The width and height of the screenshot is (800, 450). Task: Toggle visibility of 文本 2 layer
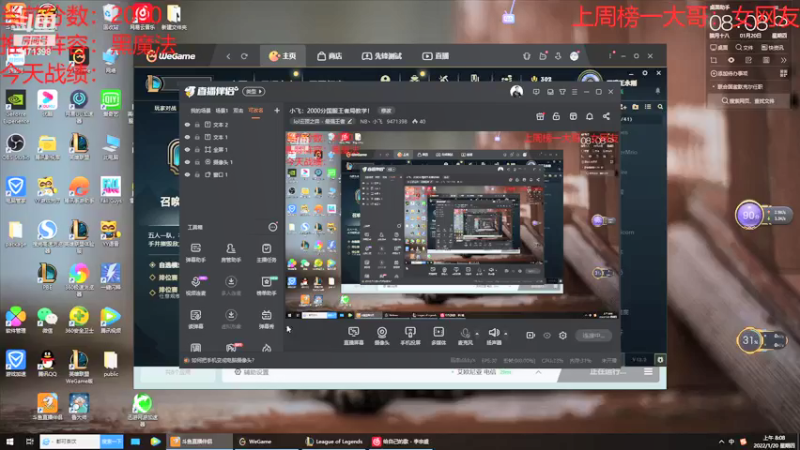tap(187, 124)
